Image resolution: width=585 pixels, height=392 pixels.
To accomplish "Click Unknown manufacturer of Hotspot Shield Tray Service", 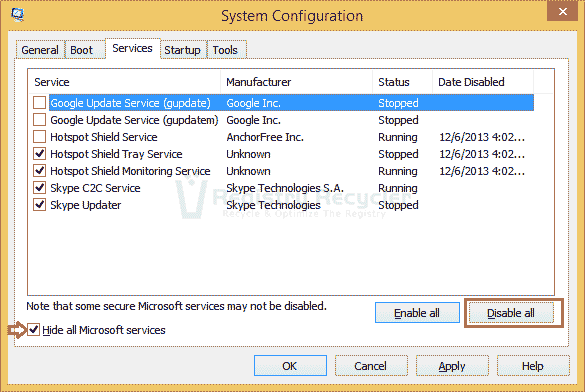I will (x=248, y=154).
